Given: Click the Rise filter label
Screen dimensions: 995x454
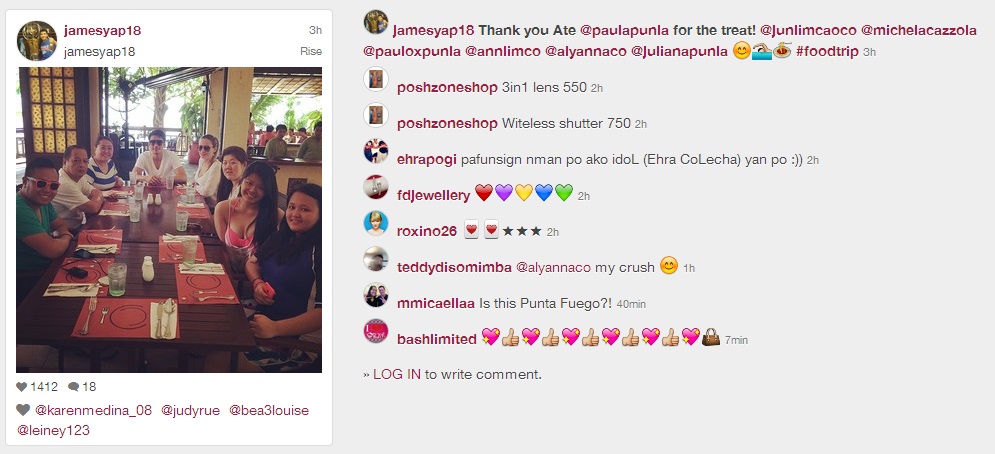Looking at the screenshot, I should click(311, 51).
